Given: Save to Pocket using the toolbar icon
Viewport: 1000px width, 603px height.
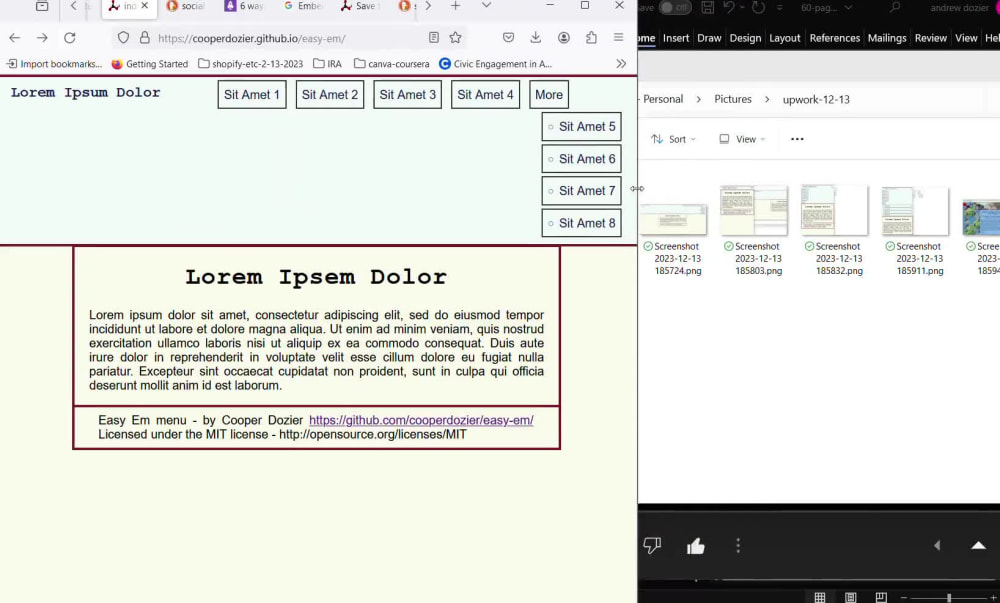Looking at the screenshot, I should tap(508, 38).
